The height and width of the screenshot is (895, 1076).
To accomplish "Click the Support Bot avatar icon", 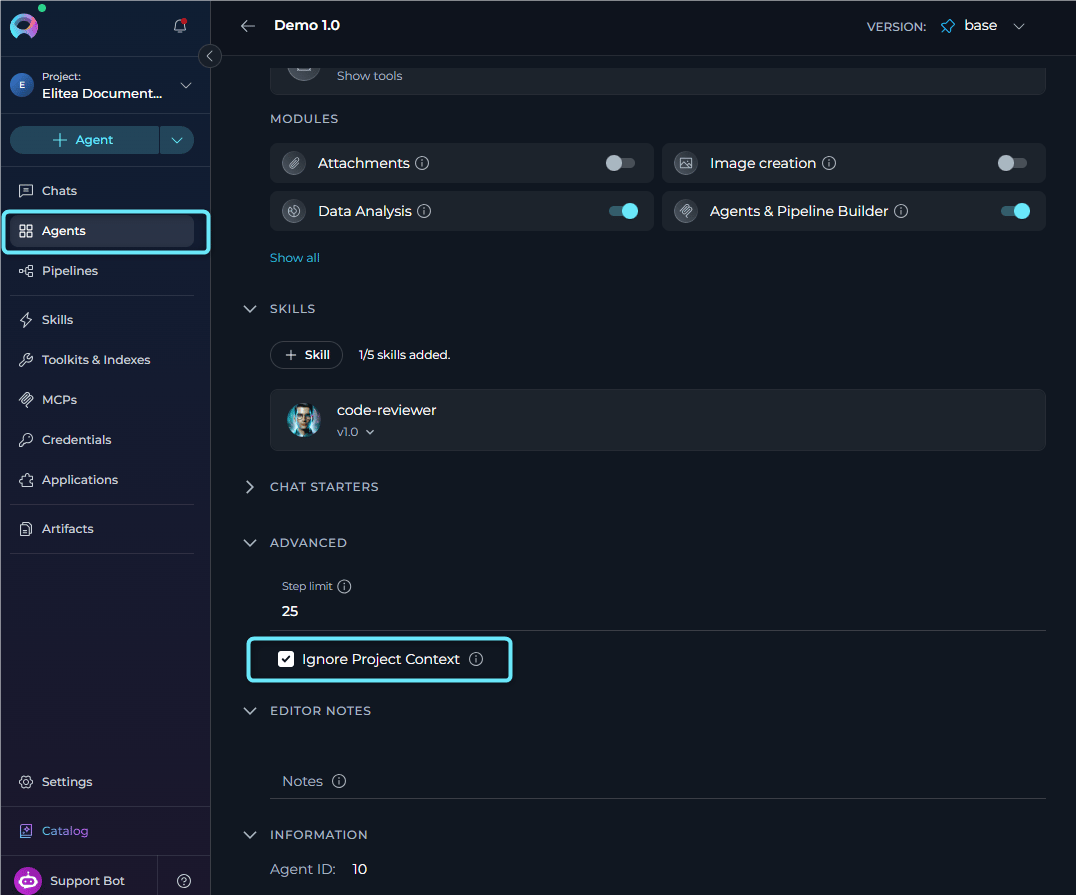I will click(x=28, y=881).
